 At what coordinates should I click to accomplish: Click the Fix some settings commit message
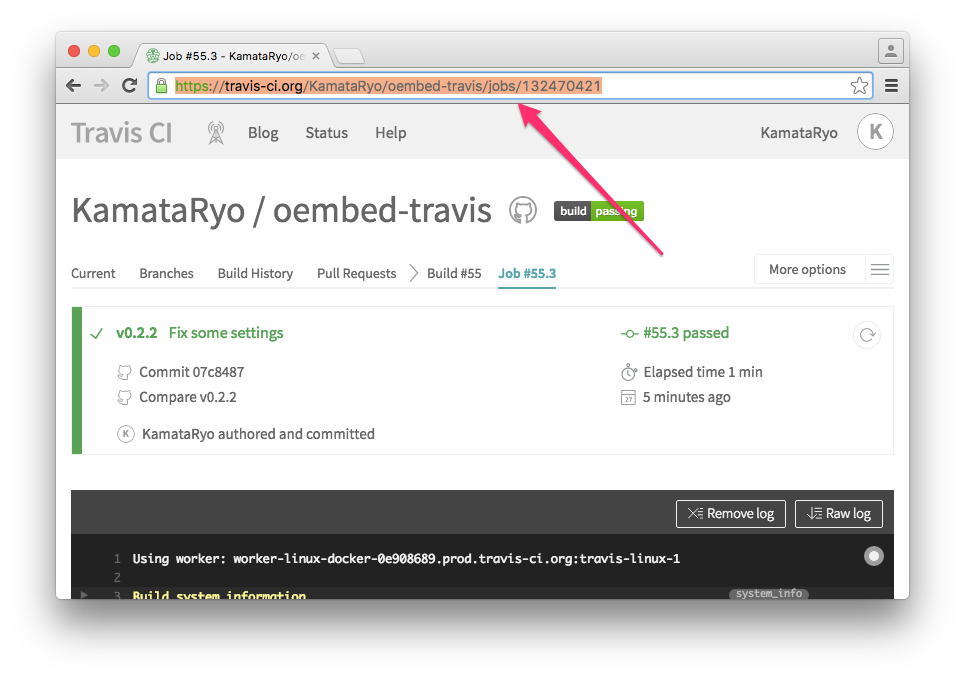point(226,333)
